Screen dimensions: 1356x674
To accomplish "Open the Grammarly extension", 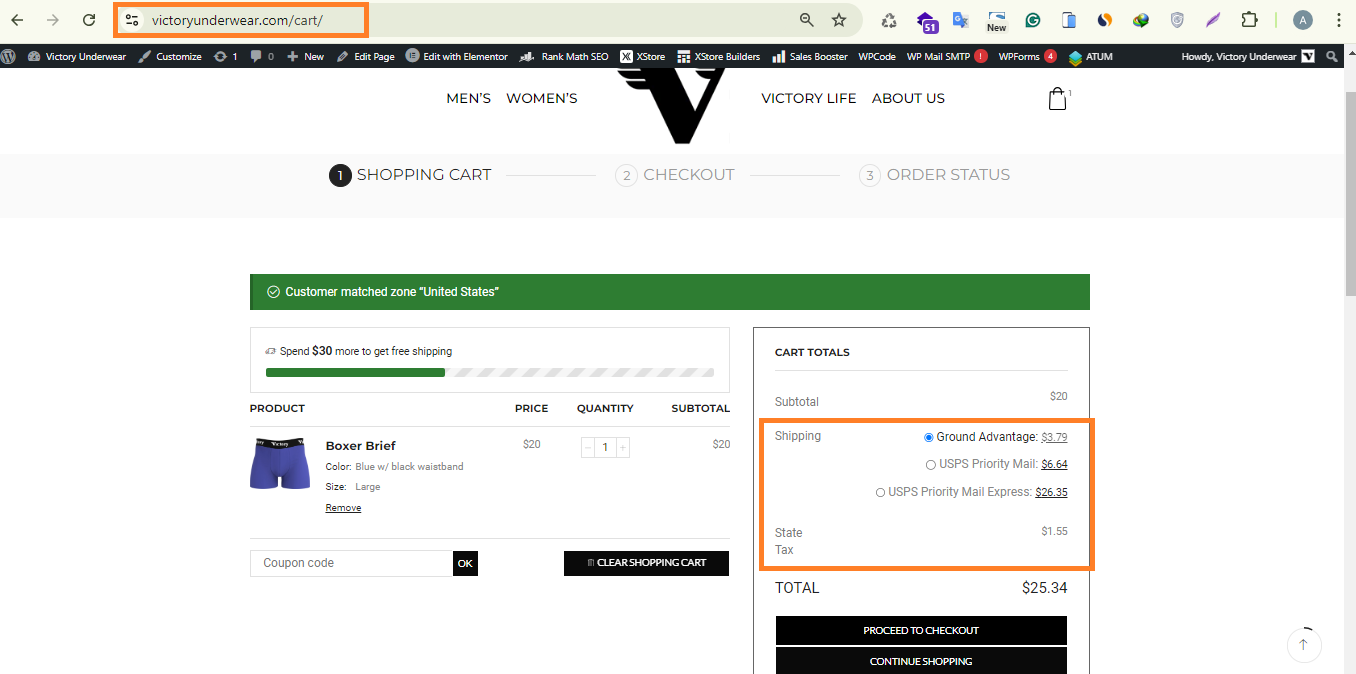I will [x=1033, y=20].
